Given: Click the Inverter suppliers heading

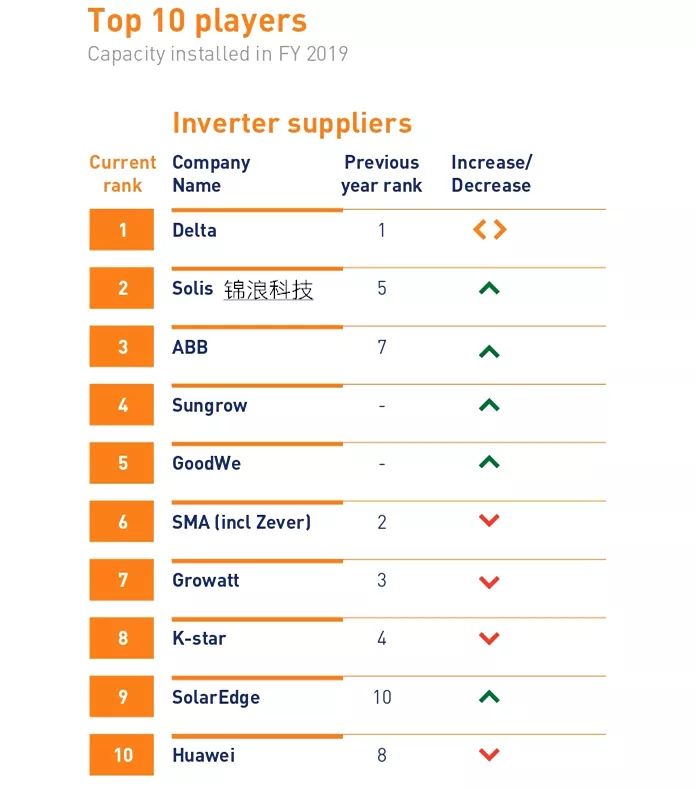Looking at the screenshot, I should coord(292,123).
